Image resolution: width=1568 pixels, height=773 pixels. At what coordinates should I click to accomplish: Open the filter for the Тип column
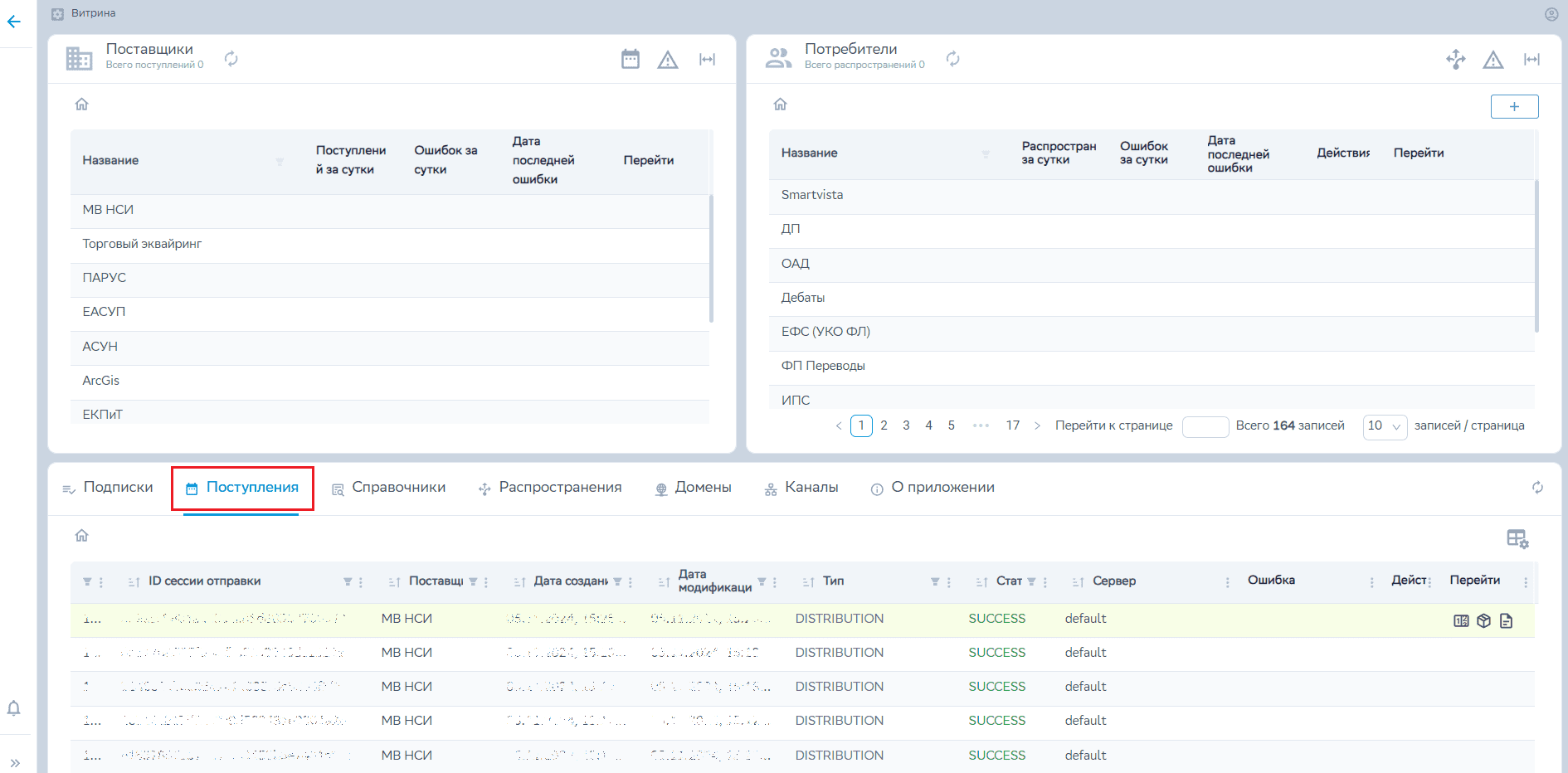(x=935, y=581)
